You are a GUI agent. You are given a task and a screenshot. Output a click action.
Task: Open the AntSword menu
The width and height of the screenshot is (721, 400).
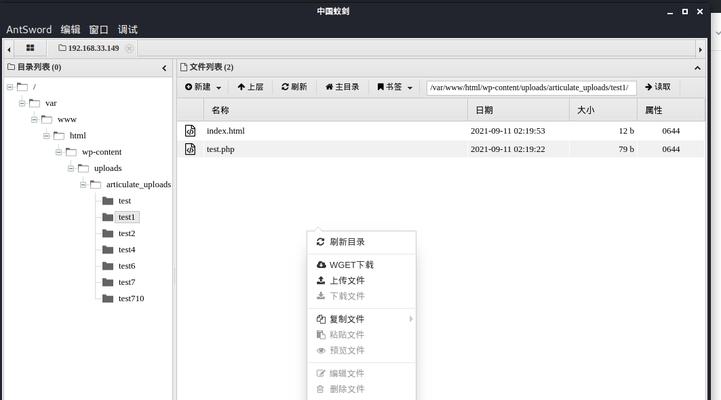pos(29,29)
